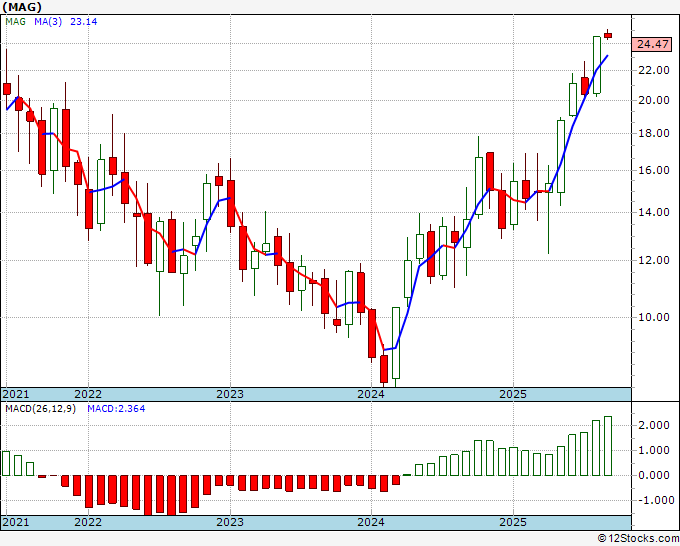Click the MACD:2.364 value label
The height and width of the screenshot is (546, 680).
coord(116,409)
